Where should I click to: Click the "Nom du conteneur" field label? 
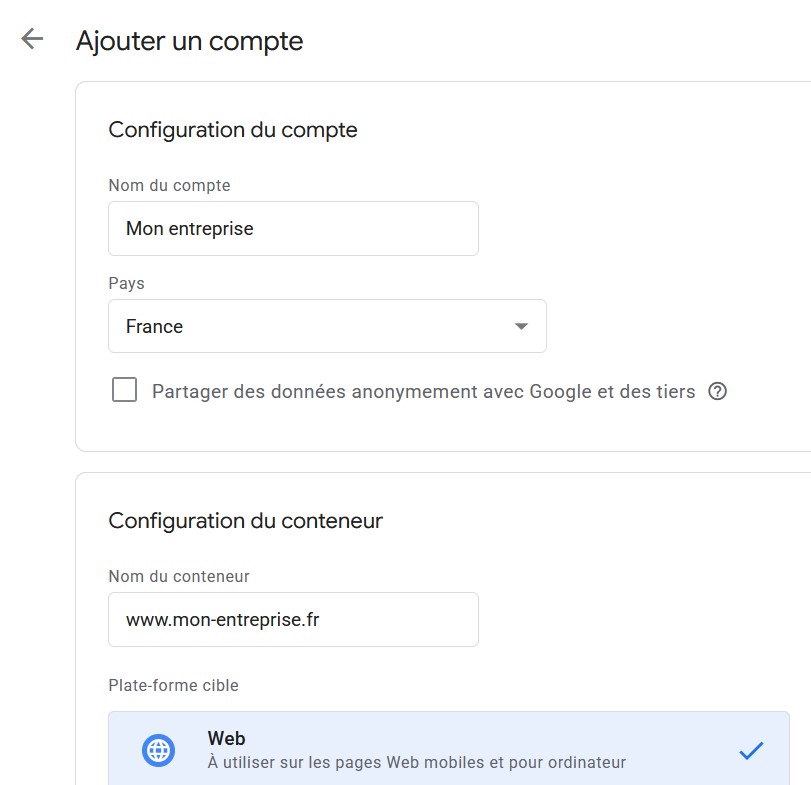(179, 576)
